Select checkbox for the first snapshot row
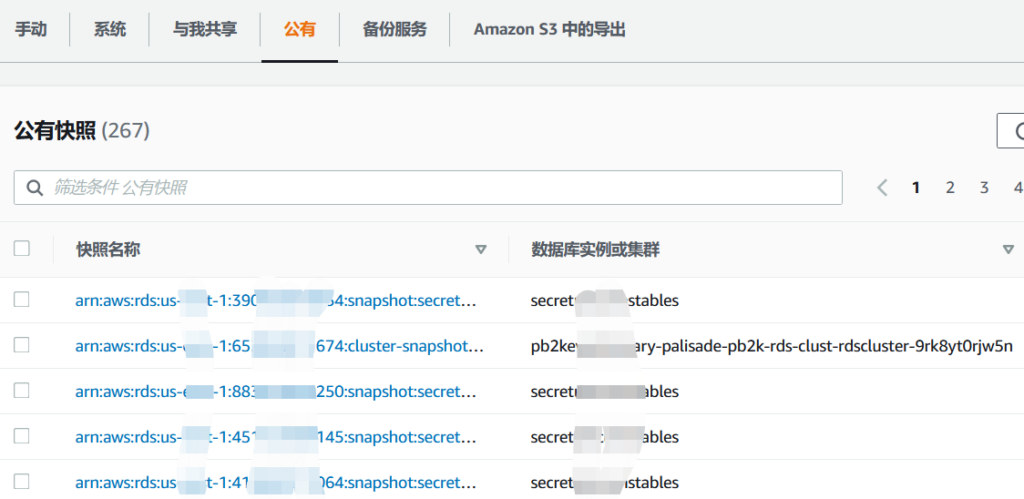Screen dimensions: 1024x499 coord(22,299)
